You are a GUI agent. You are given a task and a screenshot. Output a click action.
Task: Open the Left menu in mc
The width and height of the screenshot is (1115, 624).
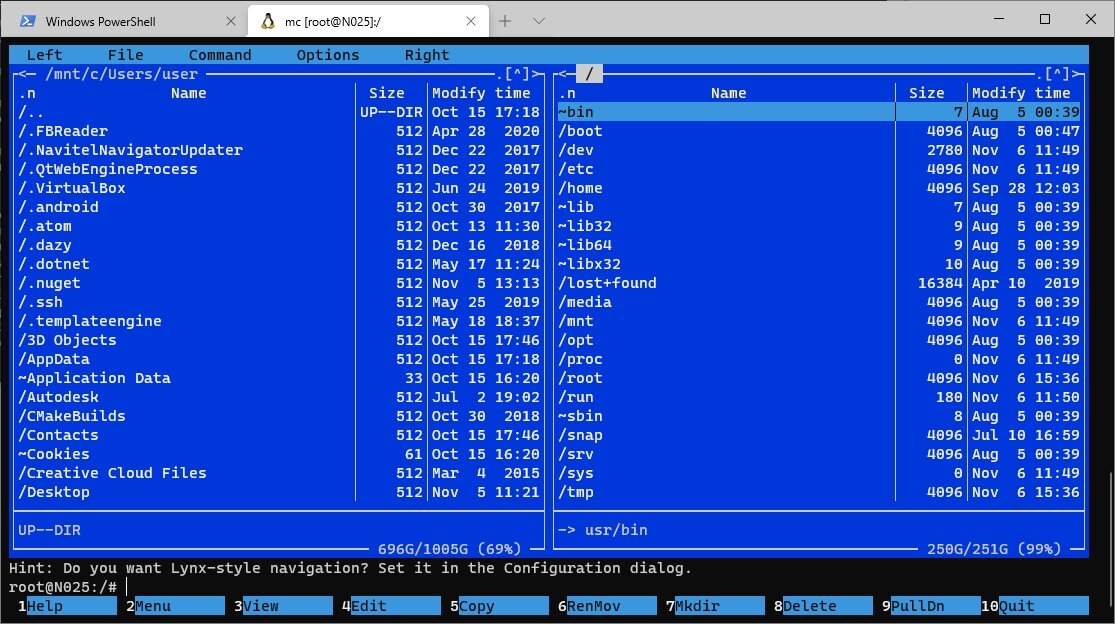pyautogui.click(x=44, y=55)
